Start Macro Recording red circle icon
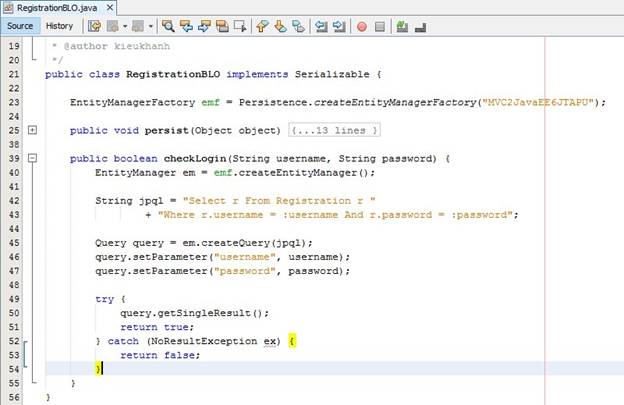The width and height of the screenshot is (624, 405). tap(362, 27)
